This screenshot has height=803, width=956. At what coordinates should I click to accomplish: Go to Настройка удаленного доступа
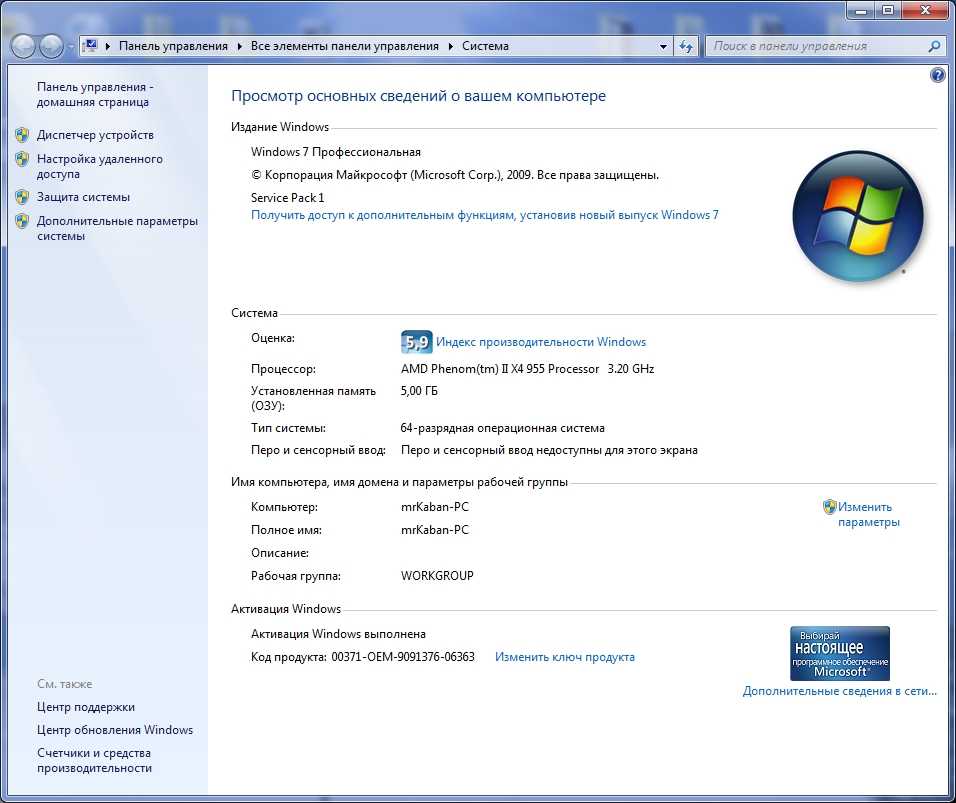[99, 166]
